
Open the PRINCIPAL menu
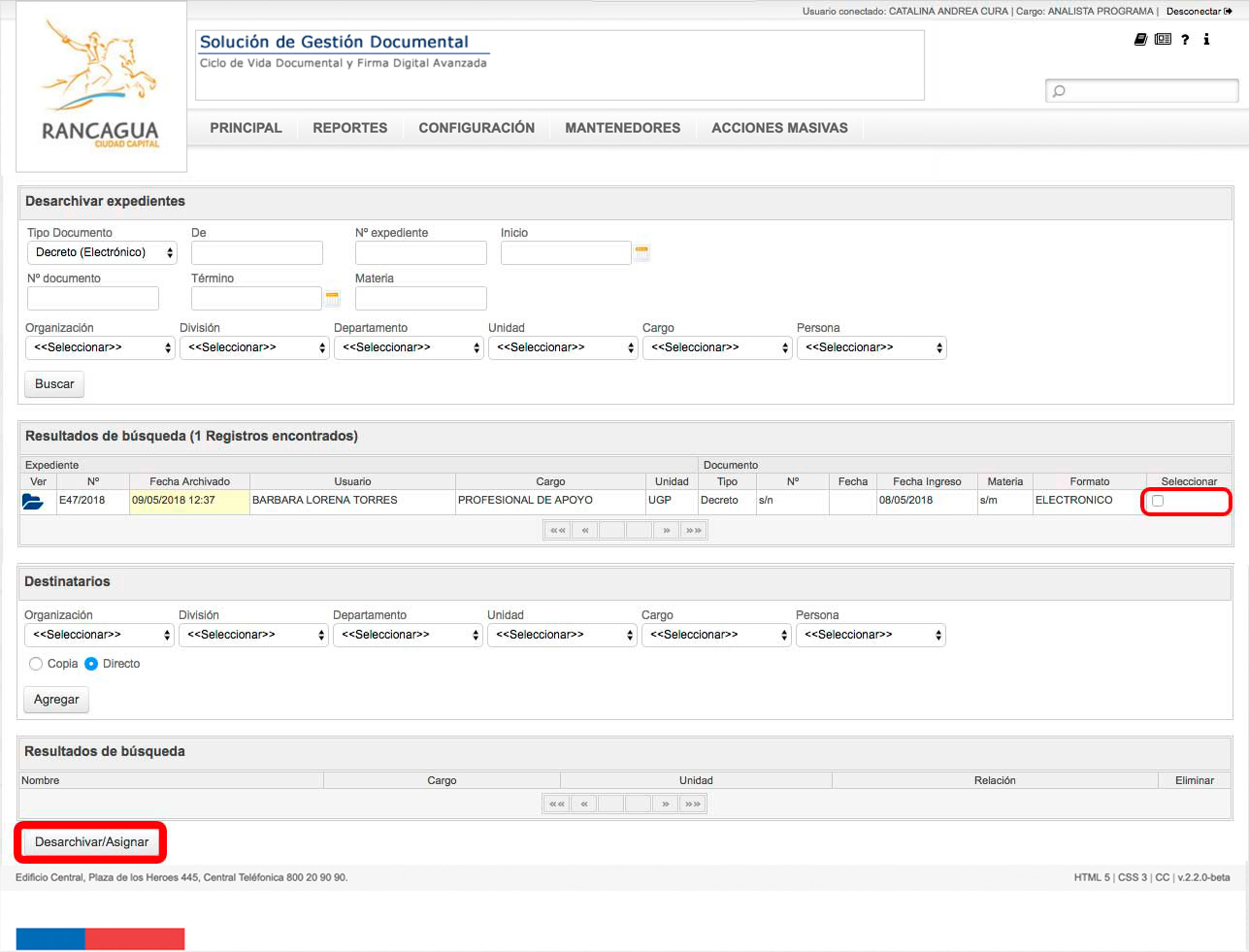246,128
